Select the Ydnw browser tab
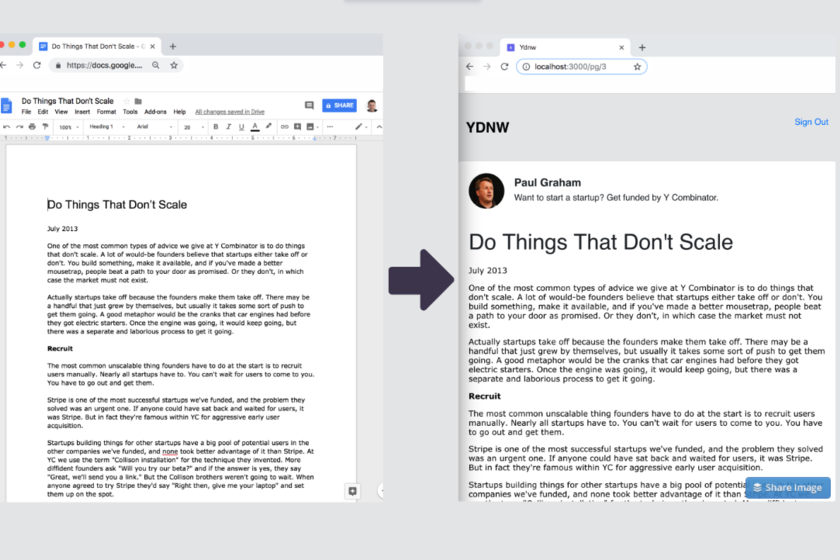This screenshot has height=560, width=840. click(565, 47)
